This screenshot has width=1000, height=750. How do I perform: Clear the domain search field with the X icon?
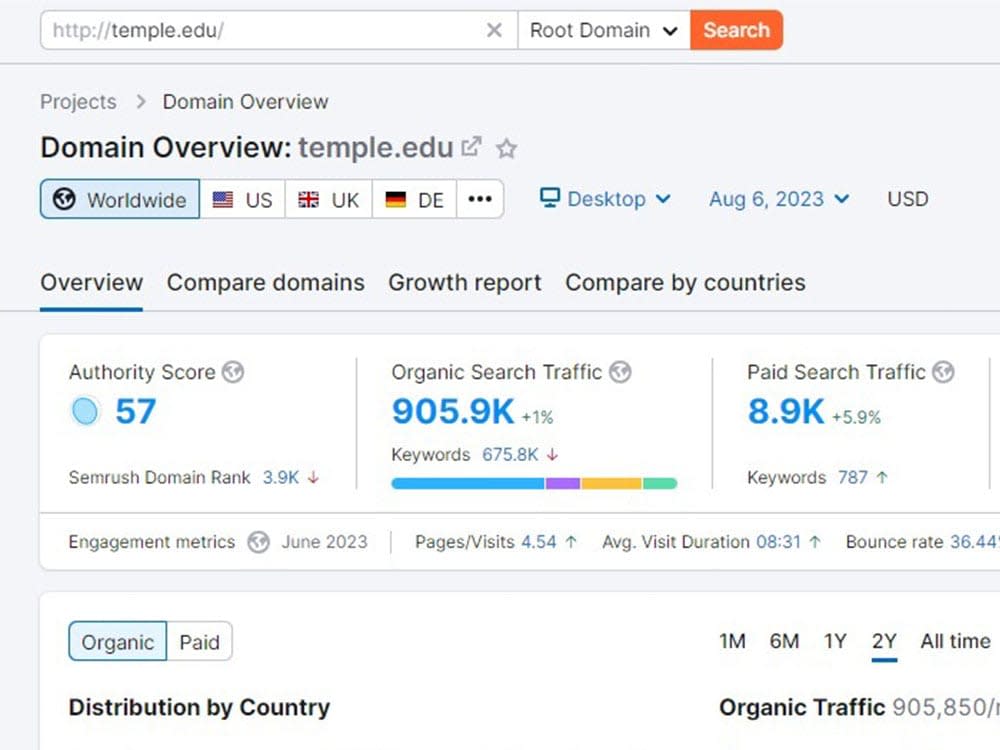coord(494,30)
